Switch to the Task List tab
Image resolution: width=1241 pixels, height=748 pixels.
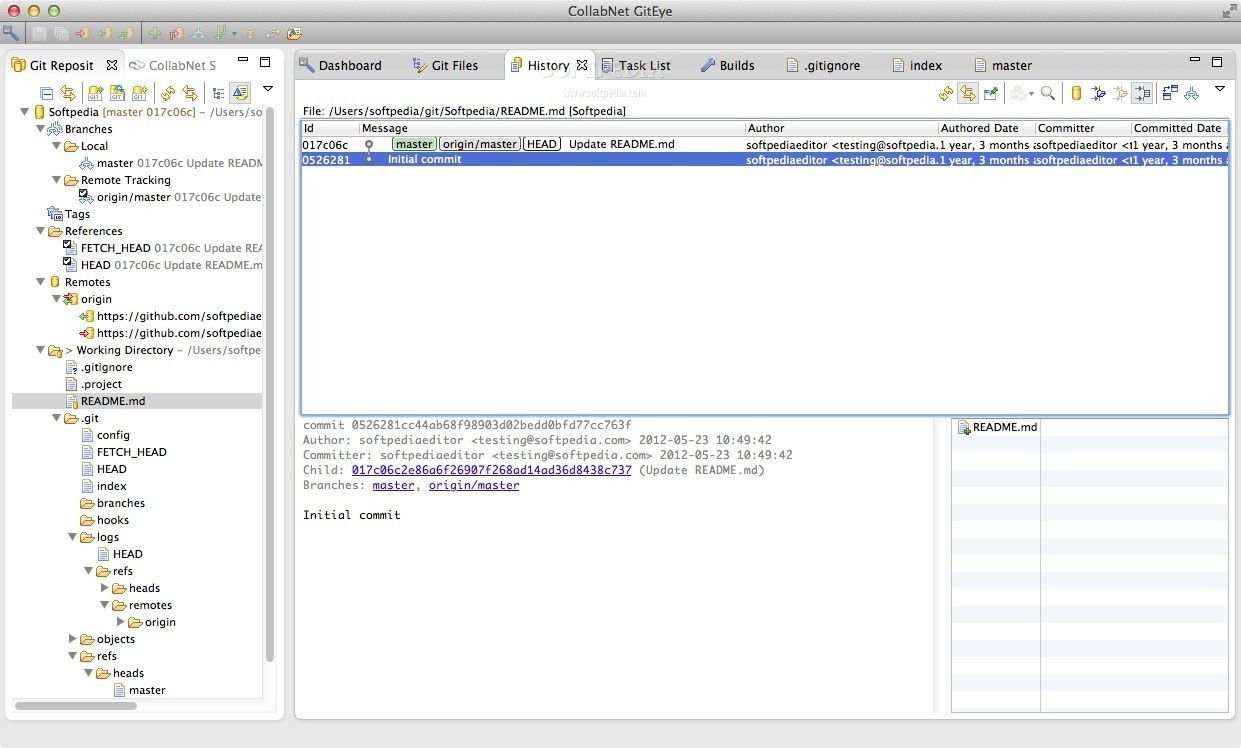[635, 65]
